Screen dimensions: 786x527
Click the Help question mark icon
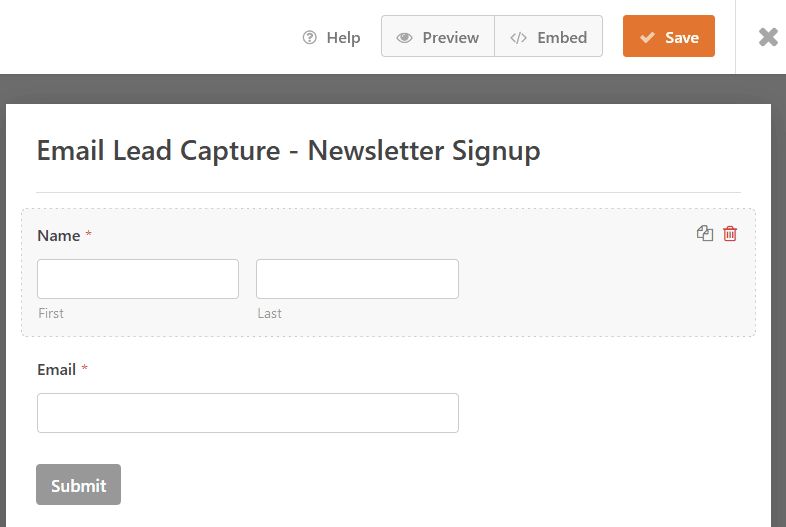[x=310, y=38]
